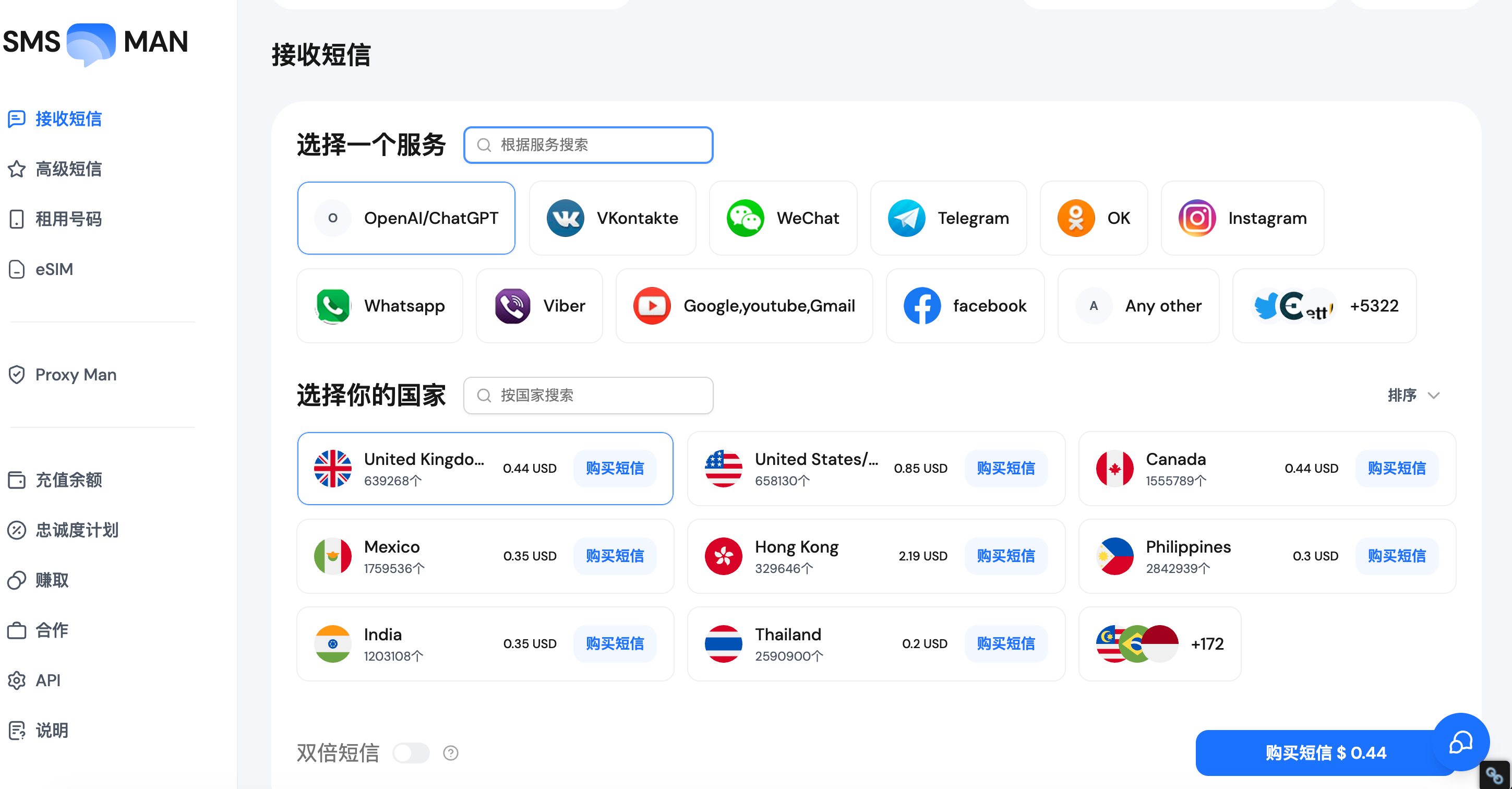This screenshot has height=789, width=1512.
Task: Open 赚取 in the sidebar
Action: pyautogui.click(x=38, y=580)
